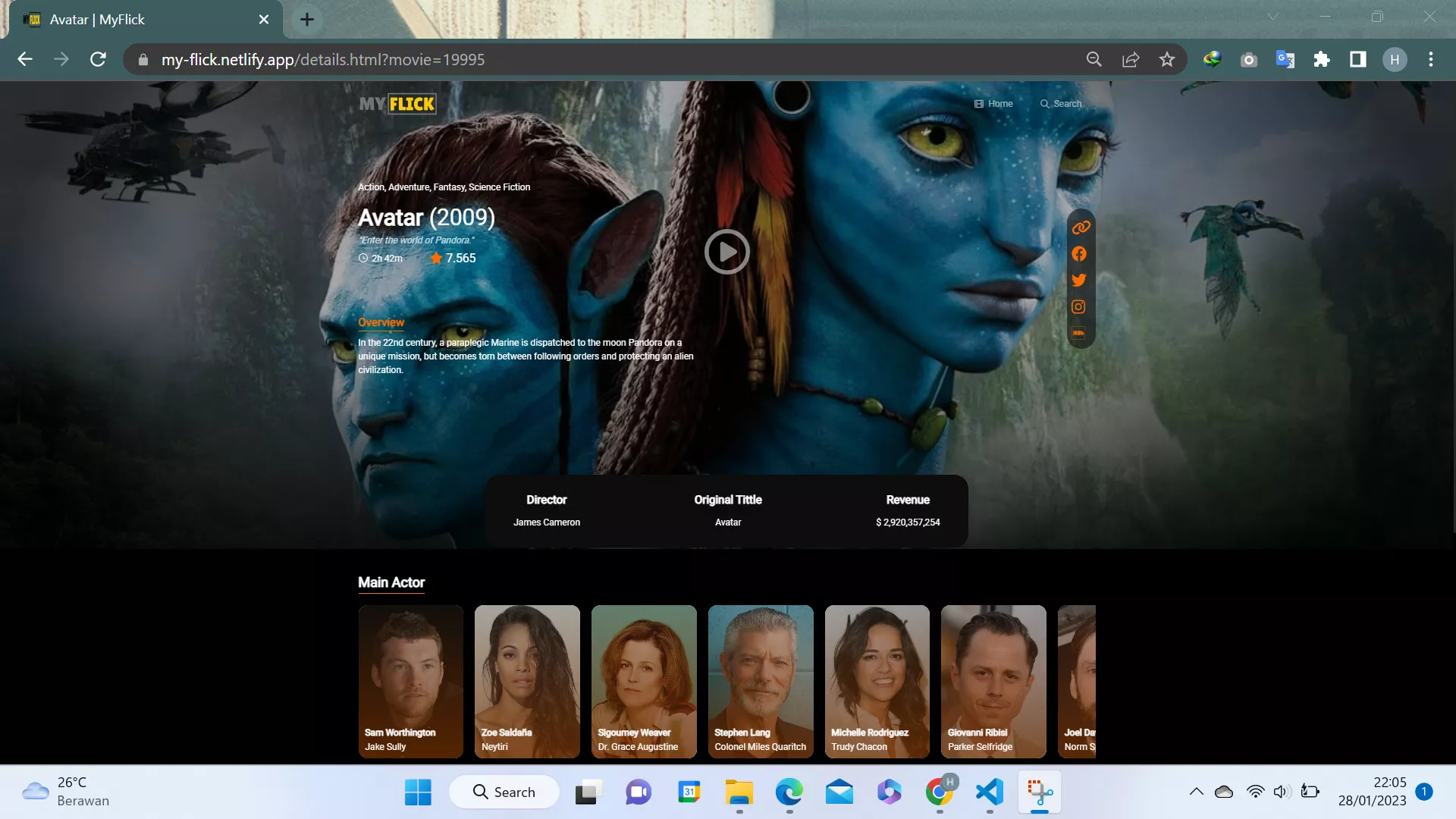Open the profile H avatar menu

click(x=1395, y=59)
